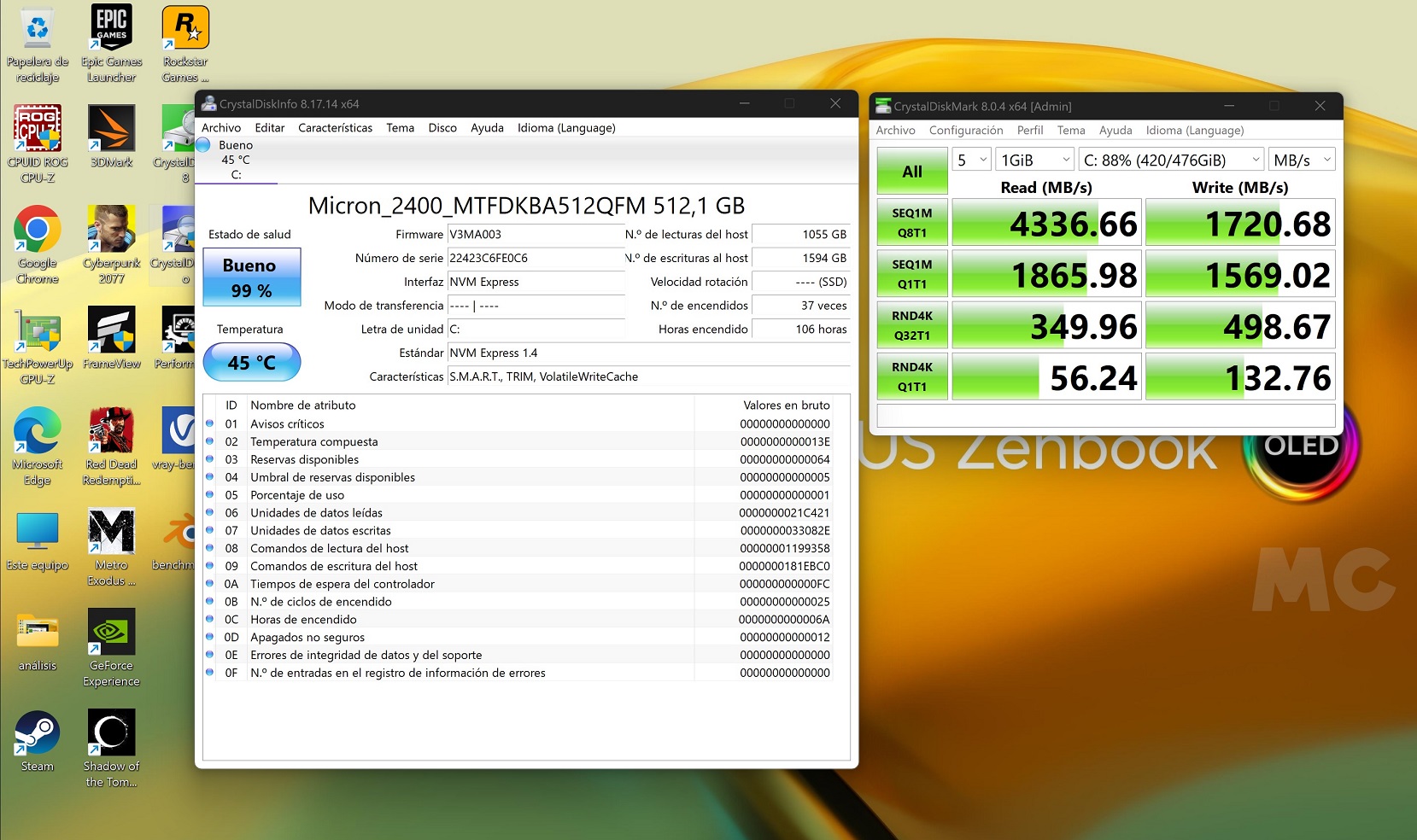Open the MB/s unit dropdown

pyautogui.click(x=1301, y=160)
